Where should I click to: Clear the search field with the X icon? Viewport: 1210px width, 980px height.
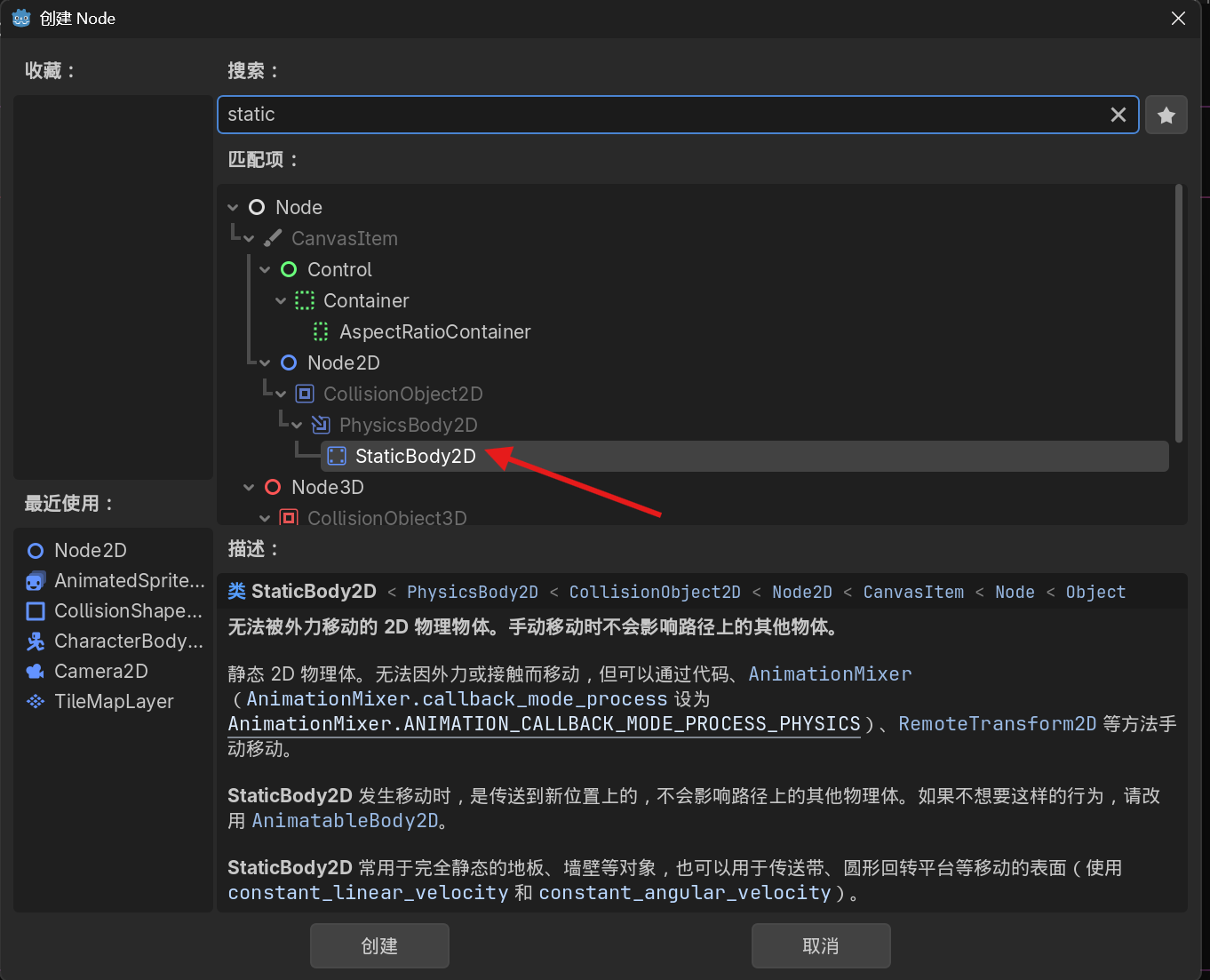(1118, 115)
